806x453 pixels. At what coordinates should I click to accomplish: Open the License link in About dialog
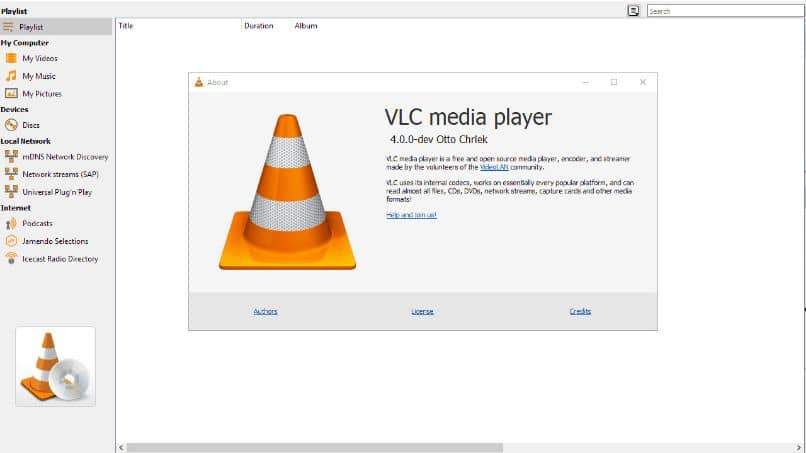pos(423,311)
